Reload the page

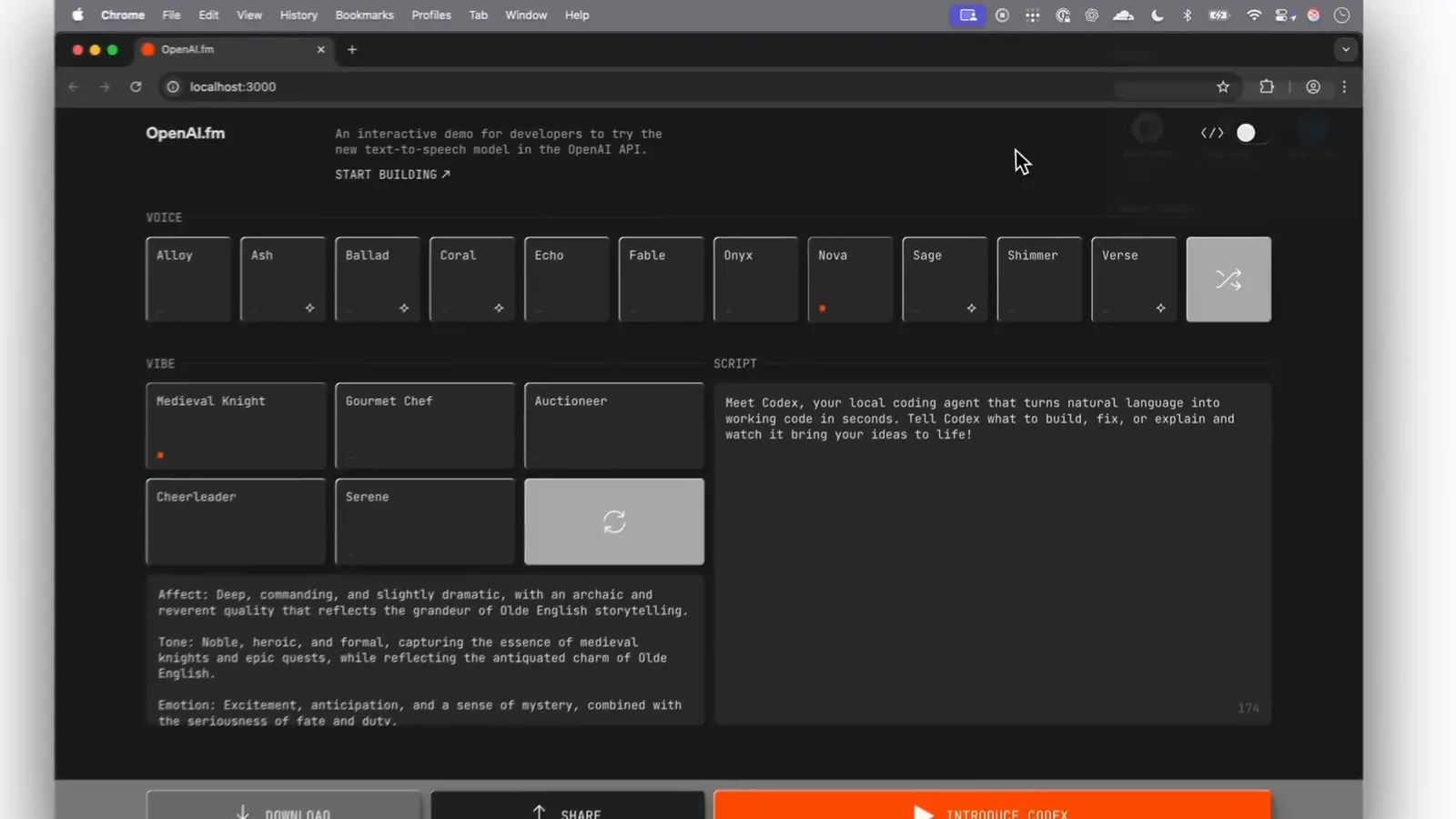pos(136,86)
